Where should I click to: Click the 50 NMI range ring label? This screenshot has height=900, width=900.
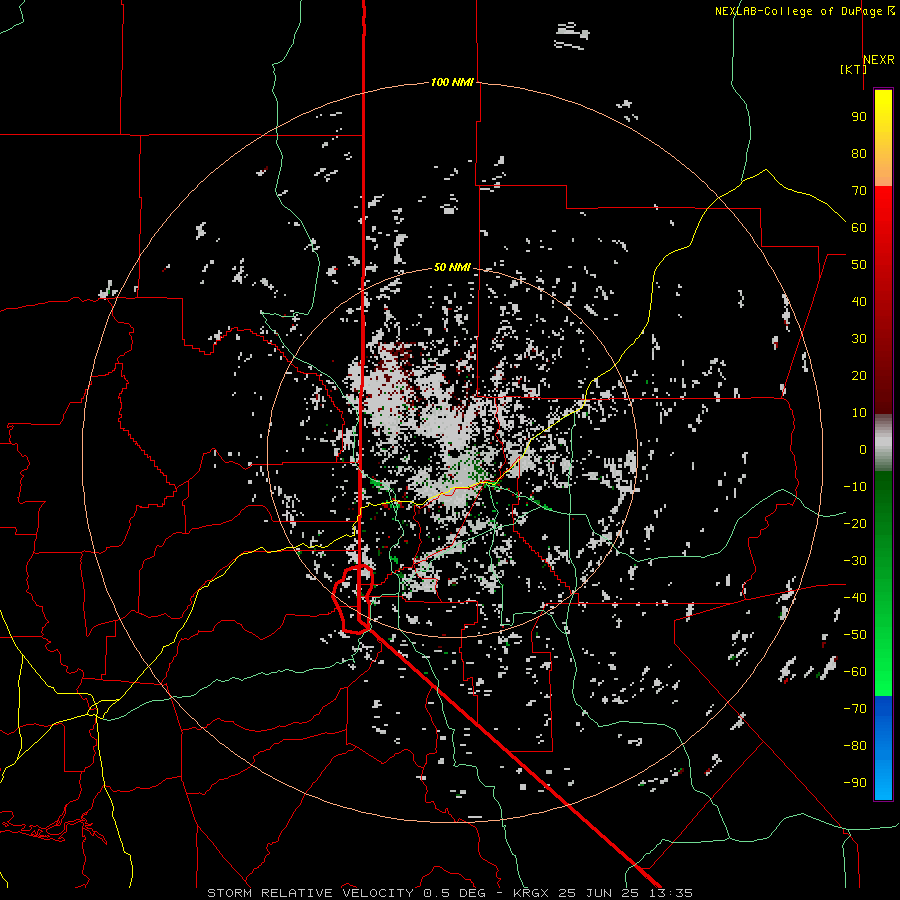pos(452,267)
